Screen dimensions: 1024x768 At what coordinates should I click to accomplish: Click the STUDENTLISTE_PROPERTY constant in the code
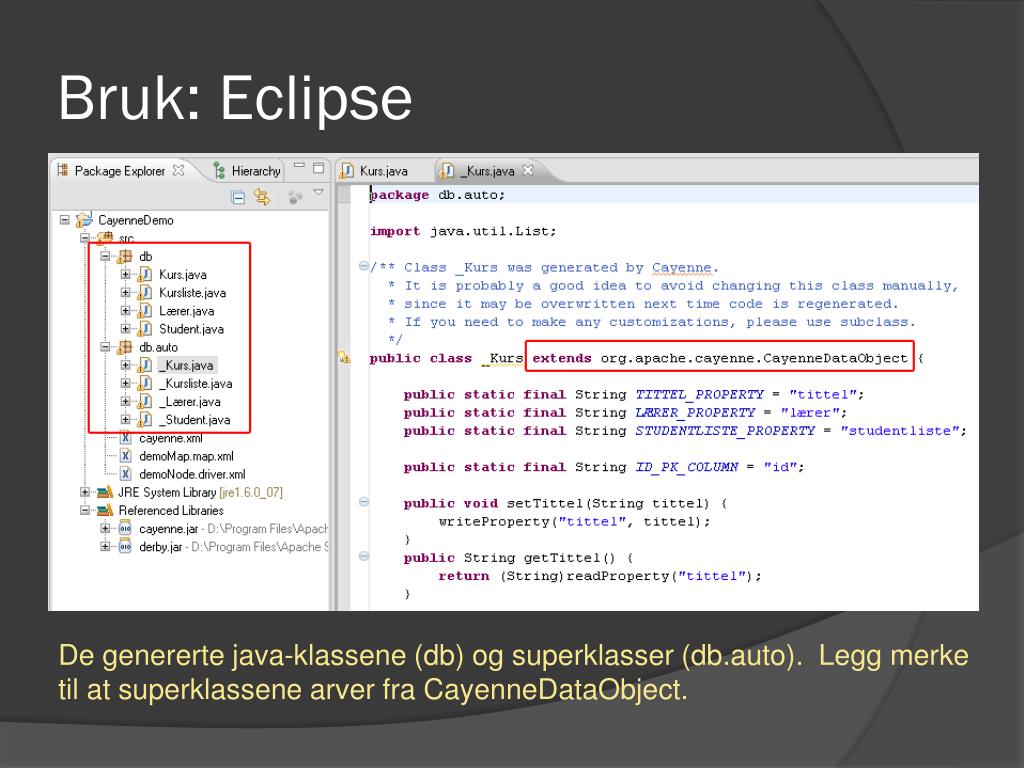(x=725, y=430)
